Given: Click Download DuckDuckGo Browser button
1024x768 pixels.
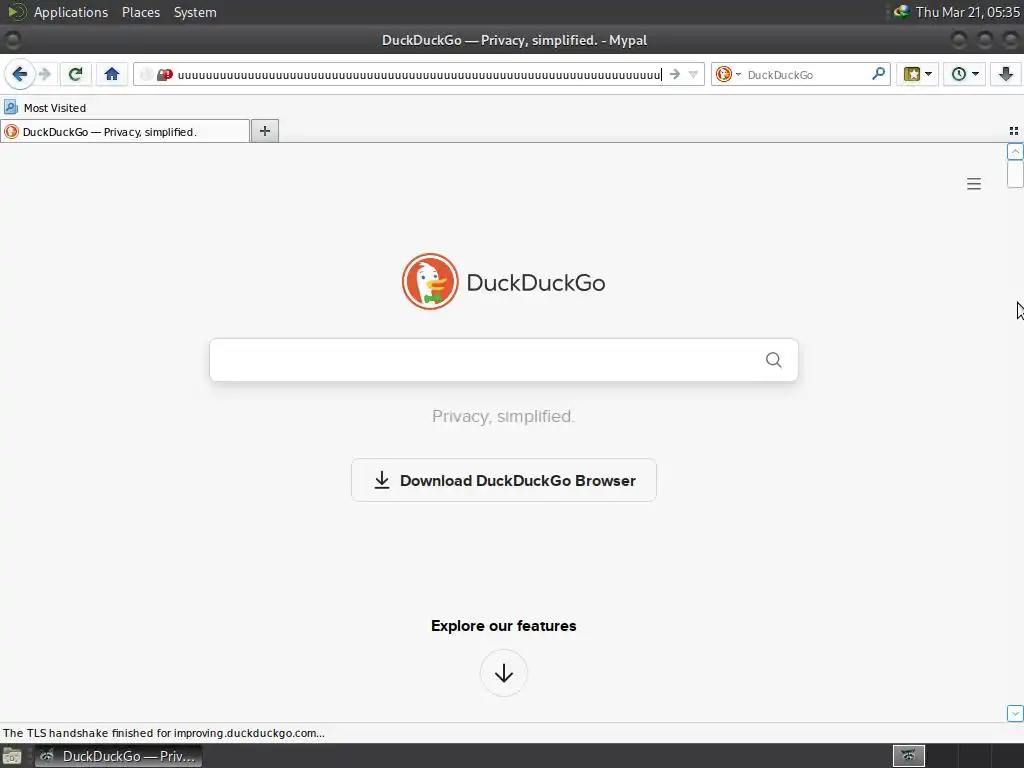Looking at the screenshot, I should pyautogui.click(x=504, y=481).
